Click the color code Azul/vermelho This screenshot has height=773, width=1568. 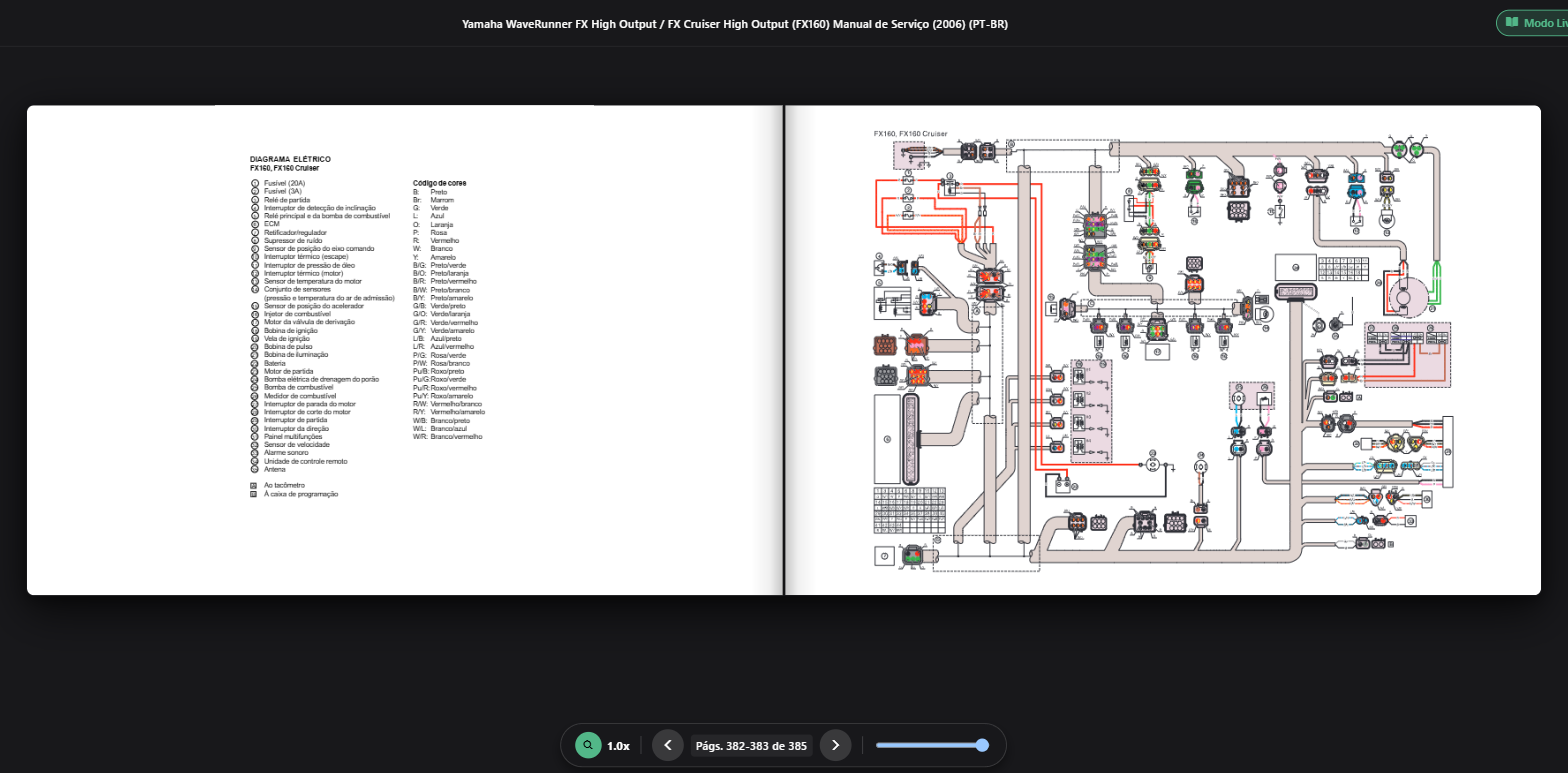pos(452,346)
